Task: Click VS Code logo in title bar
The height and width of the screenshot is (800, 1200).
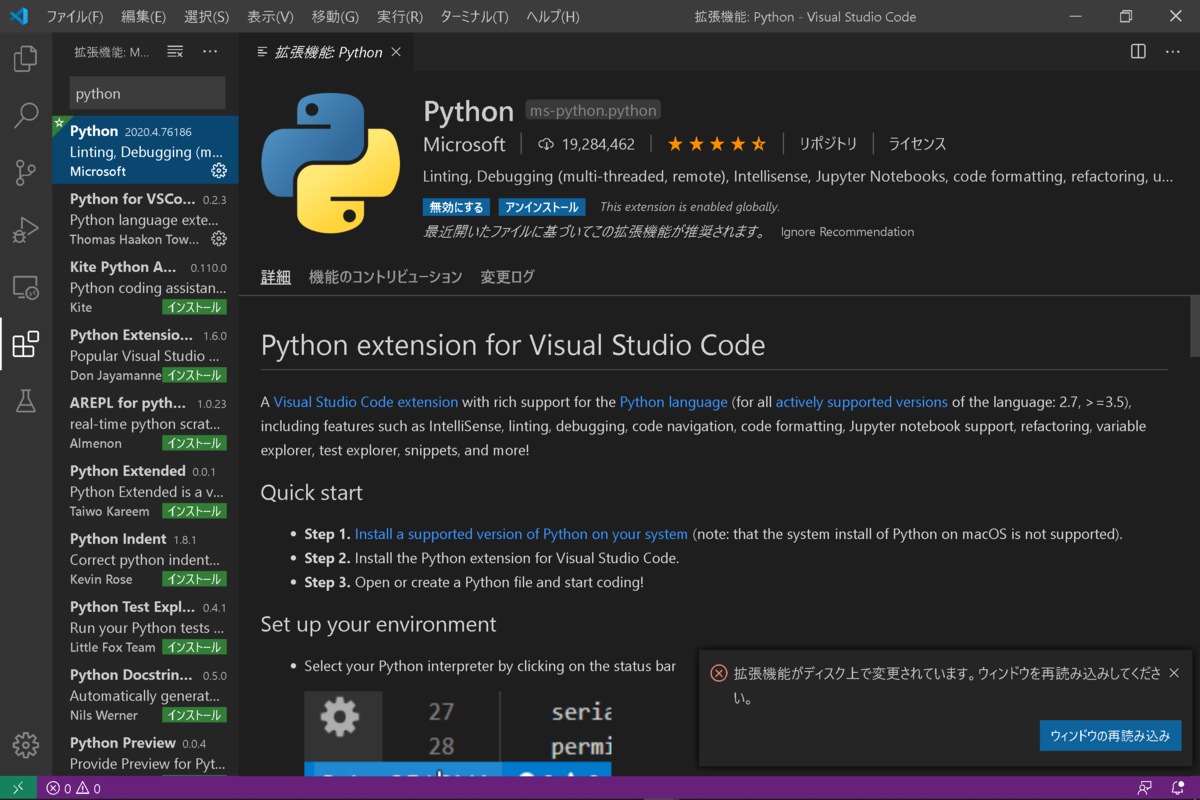Action: [19, 17]
